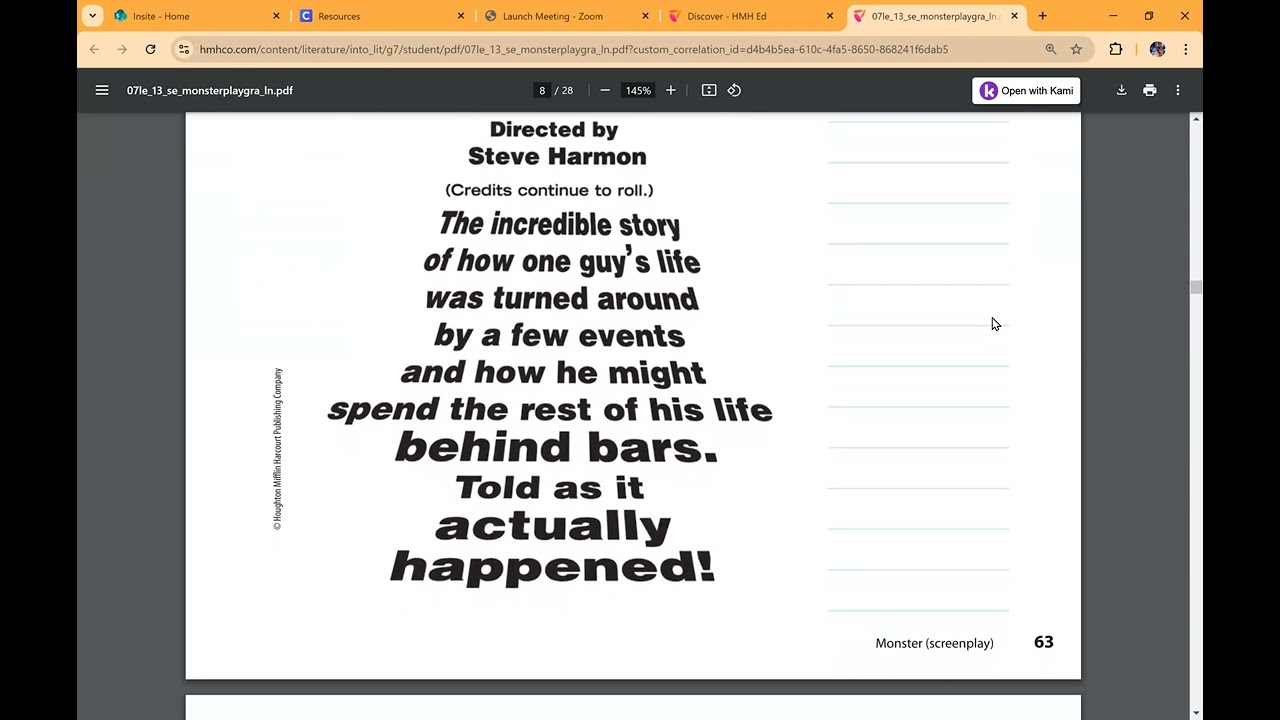Click 'Monster (screenplay)' footer text
Viewport: 1280px width, 720px height.
click(x=934, y=643)
